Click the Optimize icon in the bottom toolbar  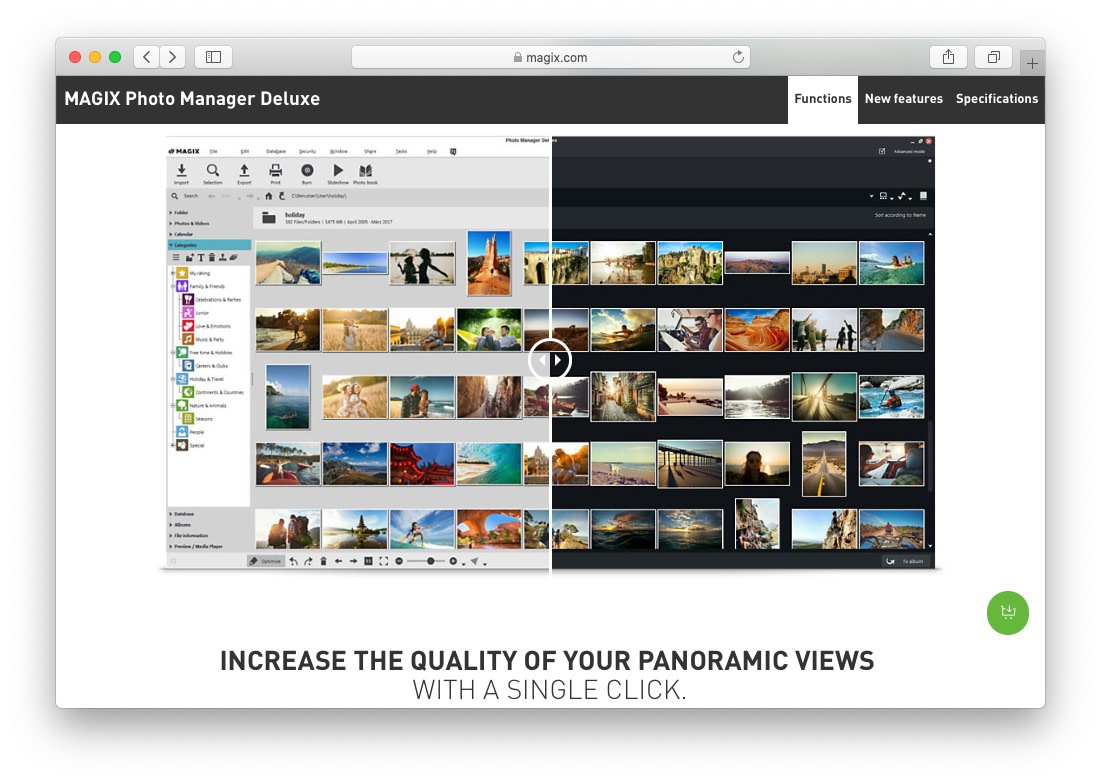[x=267, y=561]
